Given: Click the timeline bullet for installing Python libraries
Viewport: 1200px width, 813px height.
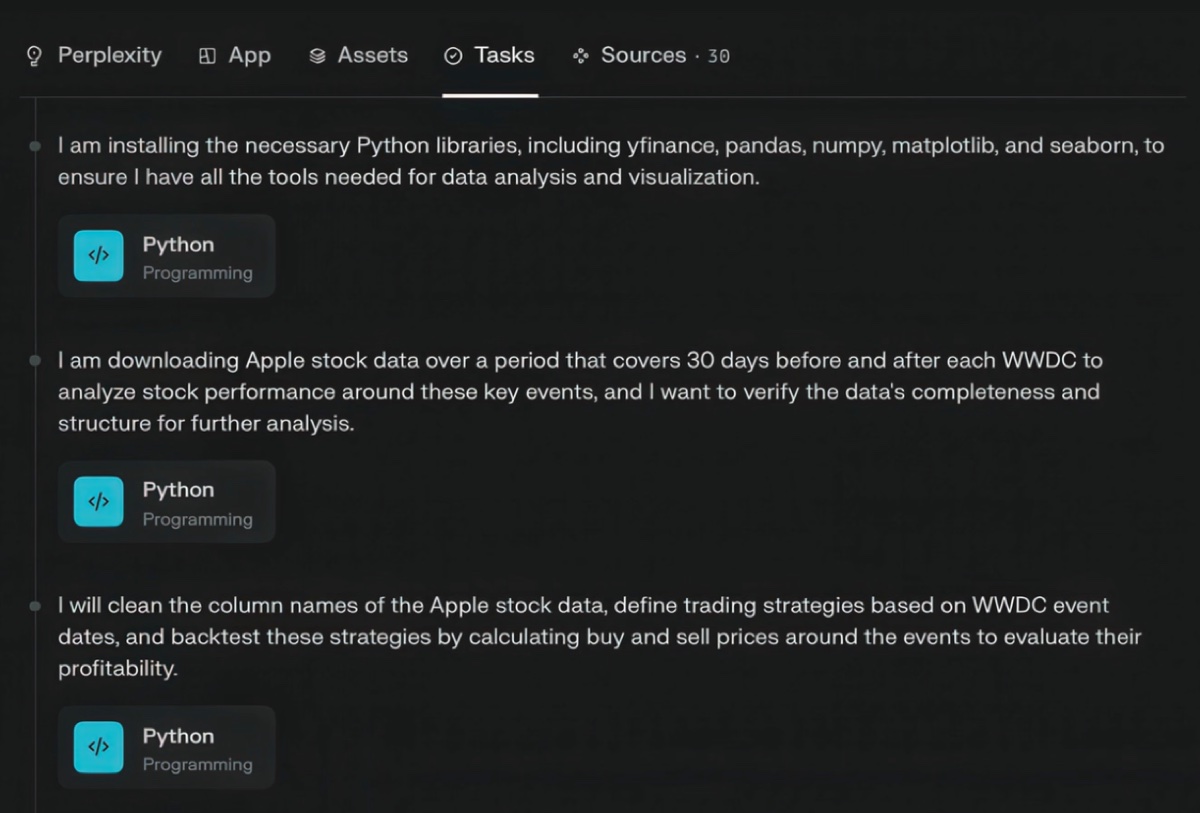Looking at the screenshot, I should (35, 146).
